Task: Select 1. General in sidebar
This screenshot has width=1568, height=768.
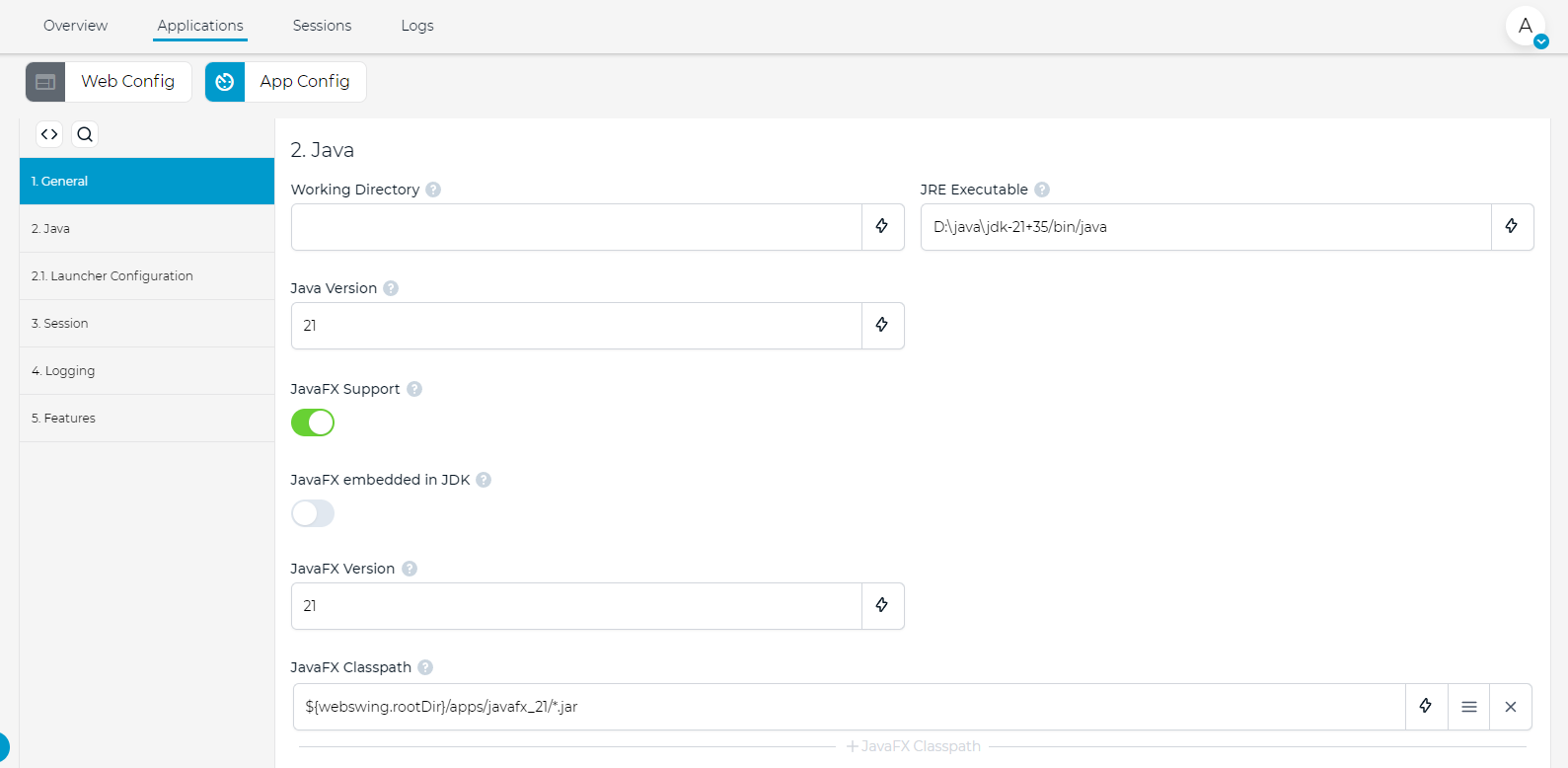Action: coord(147,182)
